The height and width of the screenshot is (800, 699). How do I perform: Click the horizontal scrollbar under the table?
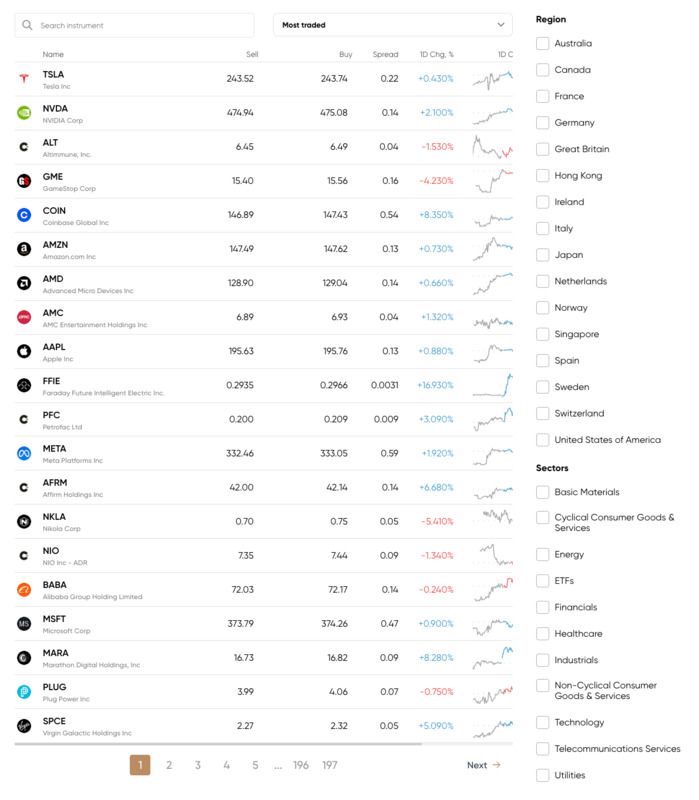click(218, 744)
